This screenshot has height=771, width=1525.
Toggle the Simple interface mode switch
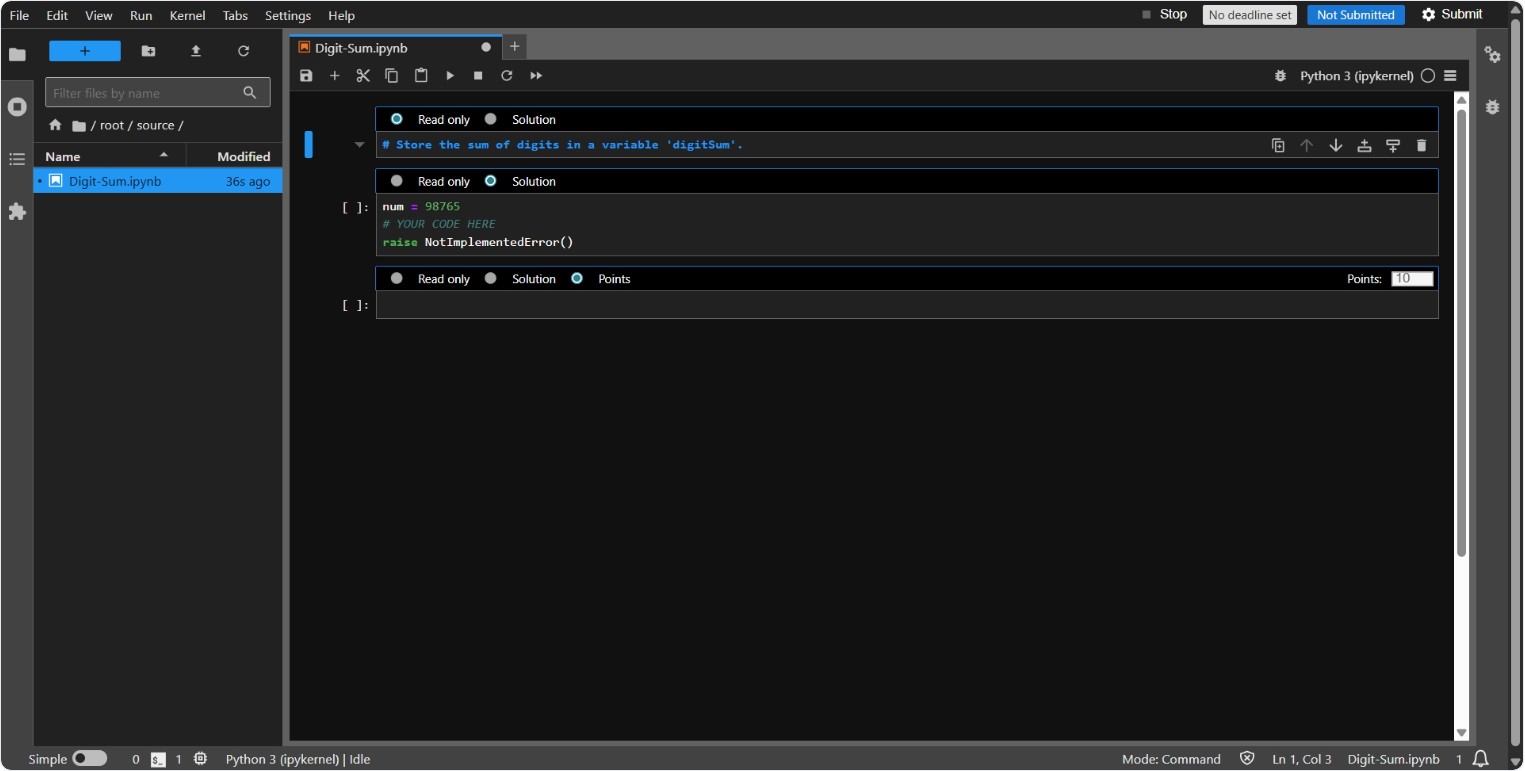[x=89, y=759]
